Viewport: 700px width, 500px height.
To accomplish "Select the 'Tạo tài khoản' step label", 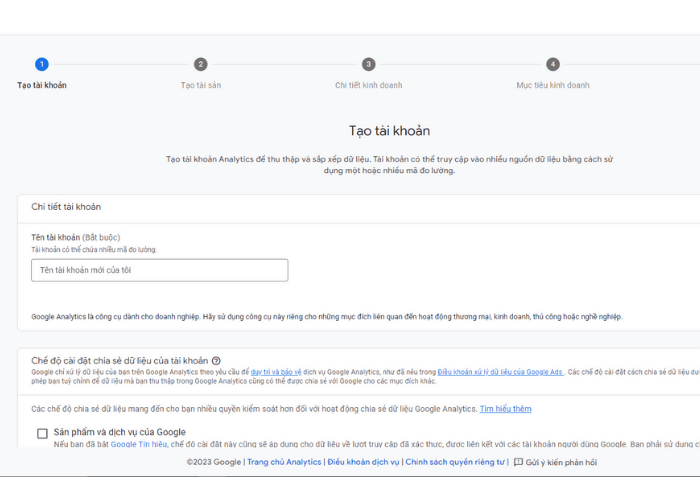I will click(42, 85).
